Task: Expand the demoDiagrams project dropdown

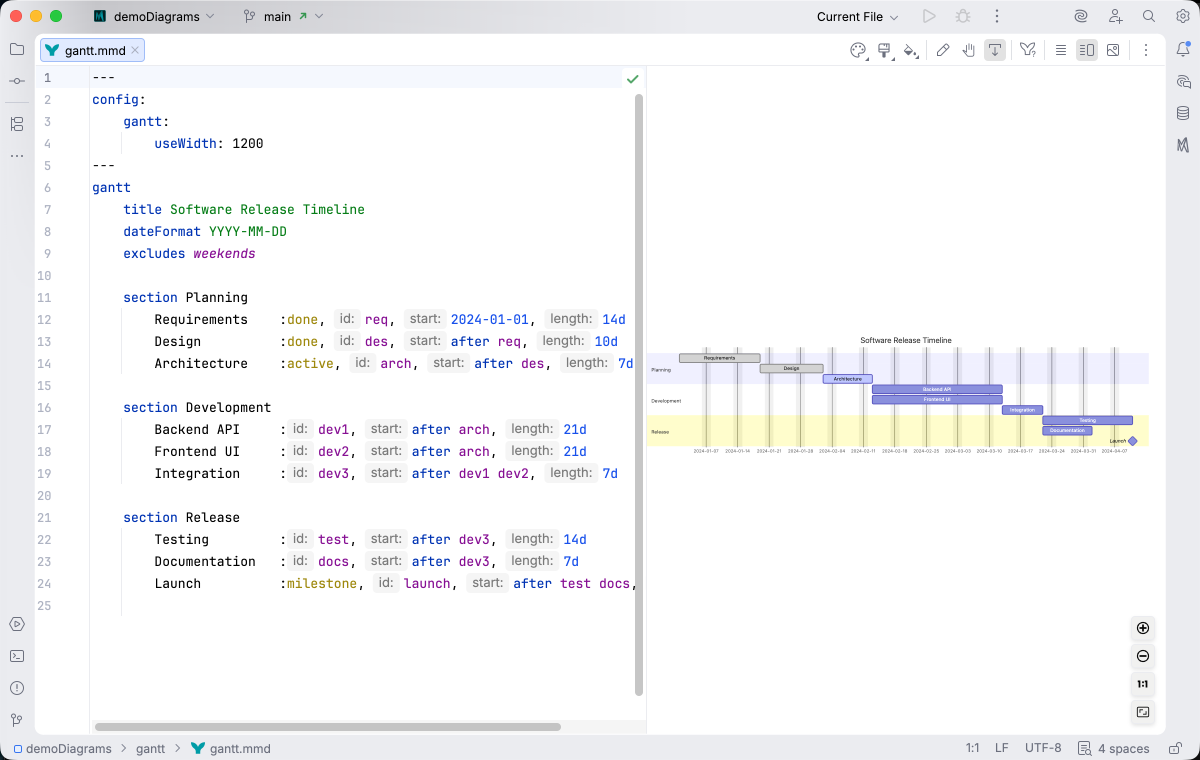Action: pos(154,16)
